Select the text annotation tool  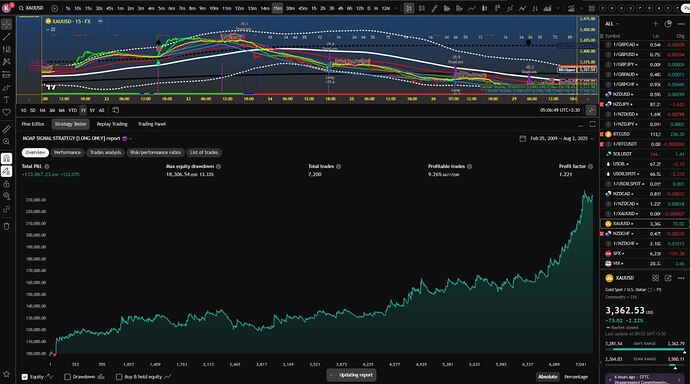click(7, 100)
